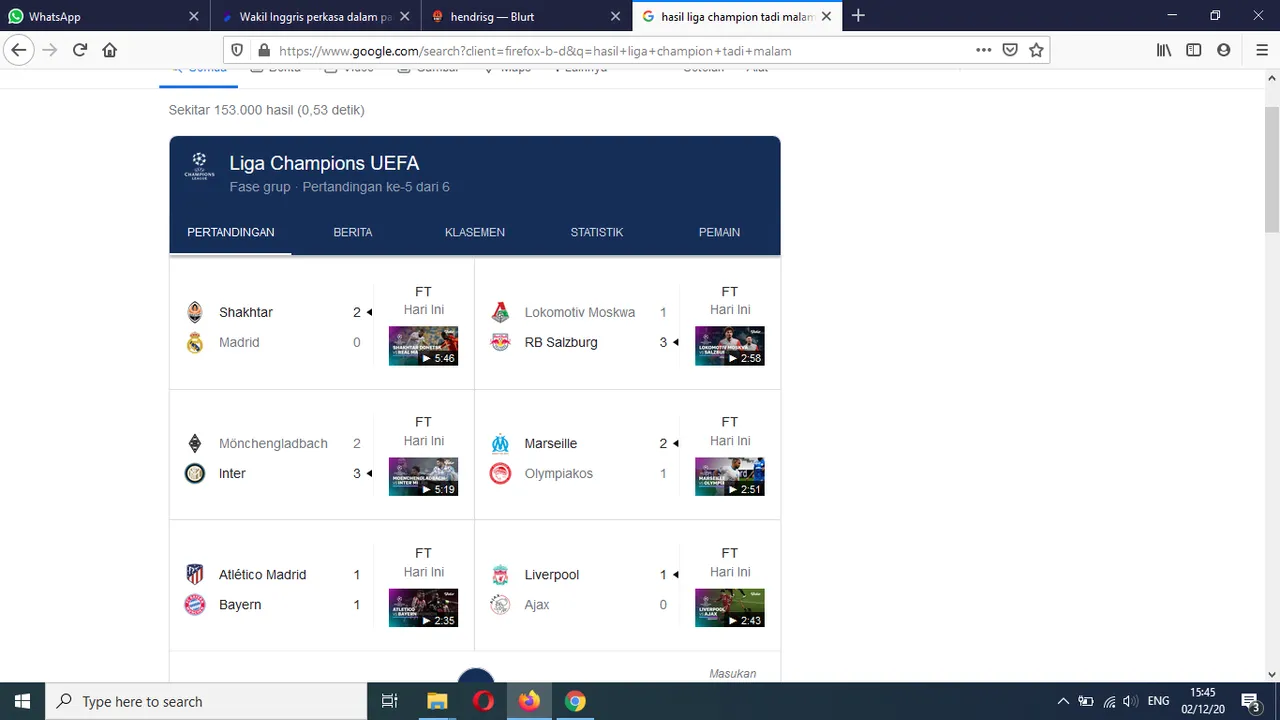Image resolution: width=1280 pixels, height=720 pixels.
Task: Open the Firefox Library panel
Action: pyautogui.click(x=1164, y=50)
